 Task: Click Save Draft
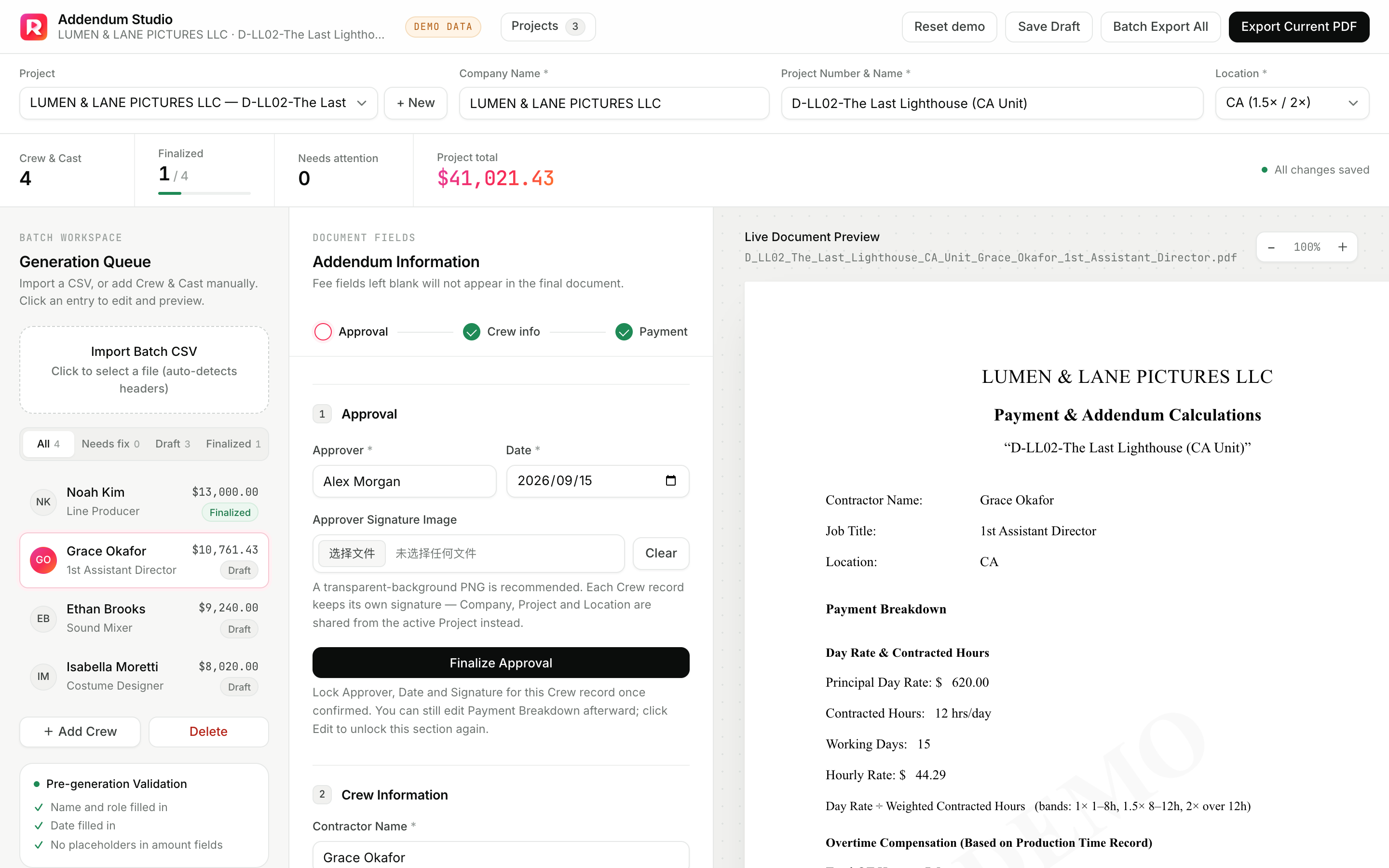click(1049, 27)
